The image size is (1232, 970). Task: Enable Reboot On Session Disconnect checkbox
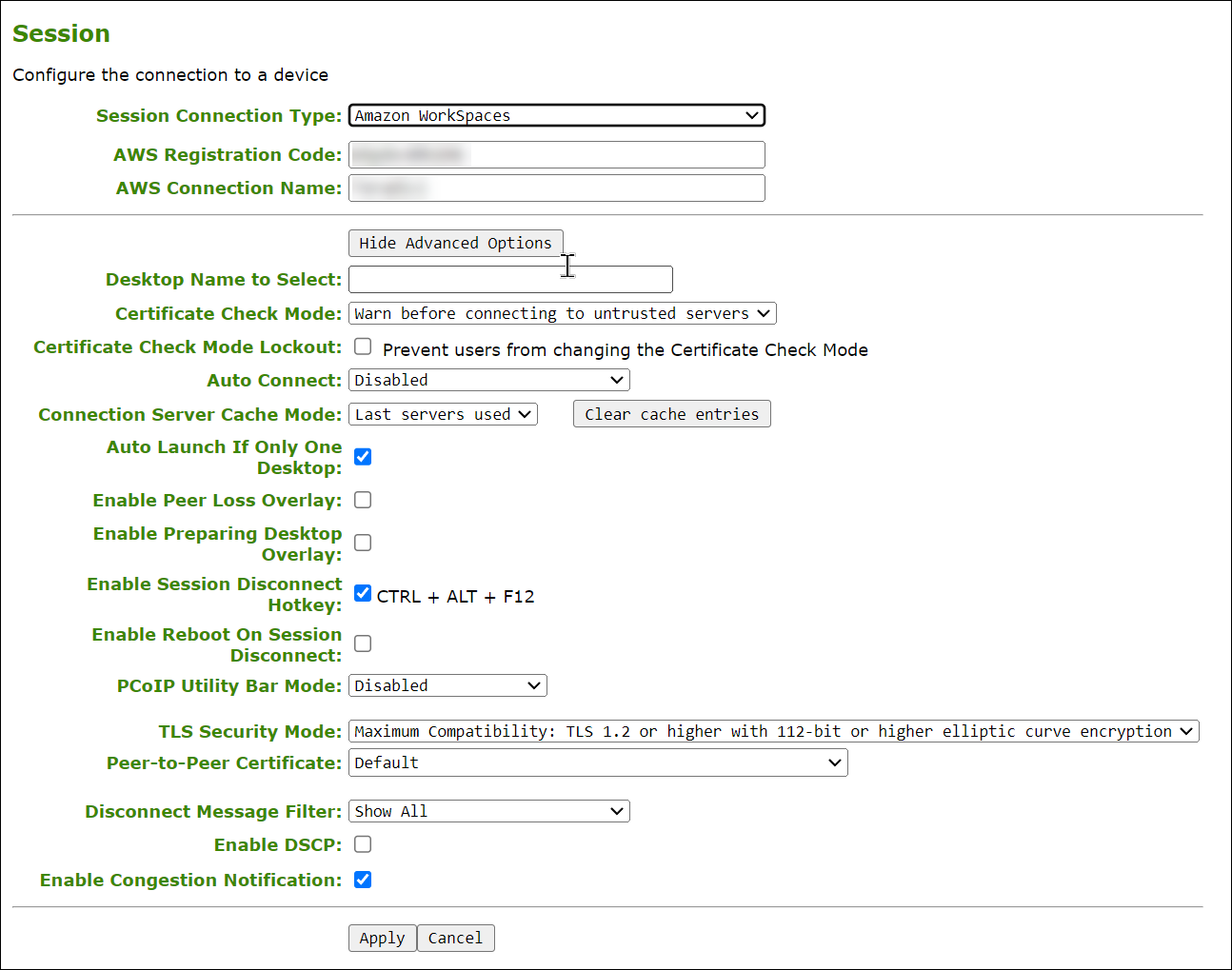click(363, 643)
